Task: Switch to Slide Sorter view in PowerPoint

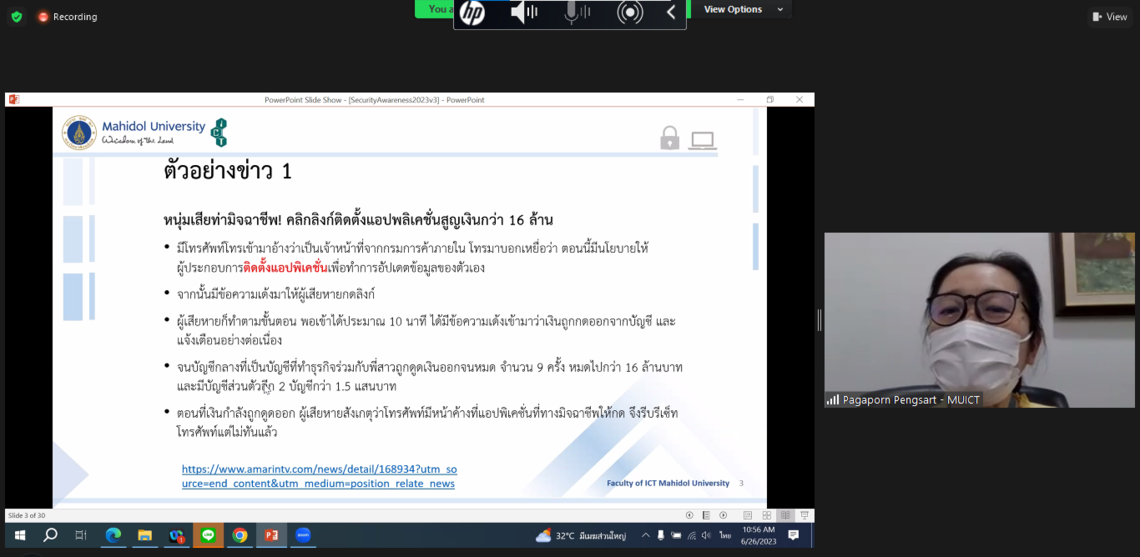Action: pyautogui.click(x=767, y=516)
